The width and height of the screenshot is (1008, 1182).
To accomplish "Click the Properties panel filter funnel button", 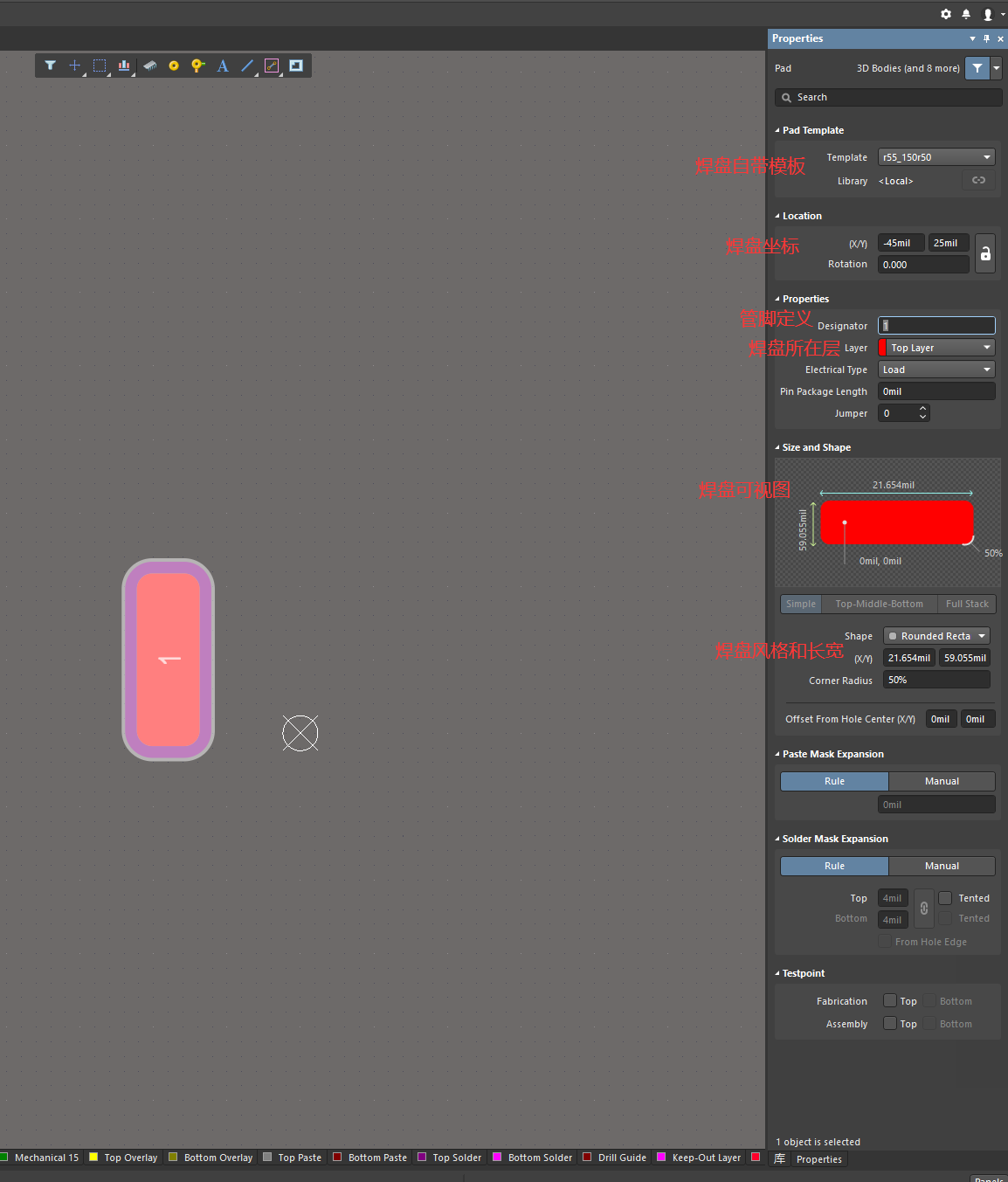I will tap(977, 68).
